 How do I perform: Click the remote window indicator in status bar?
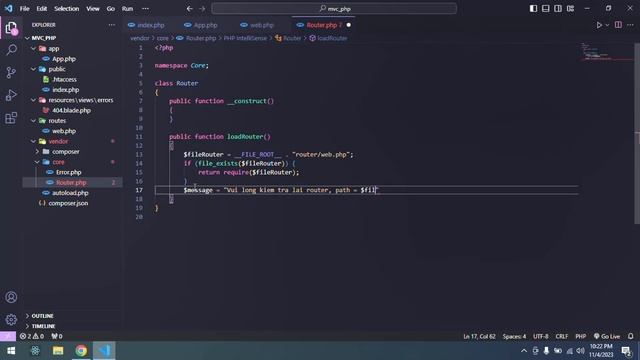(x=8, y=336)
